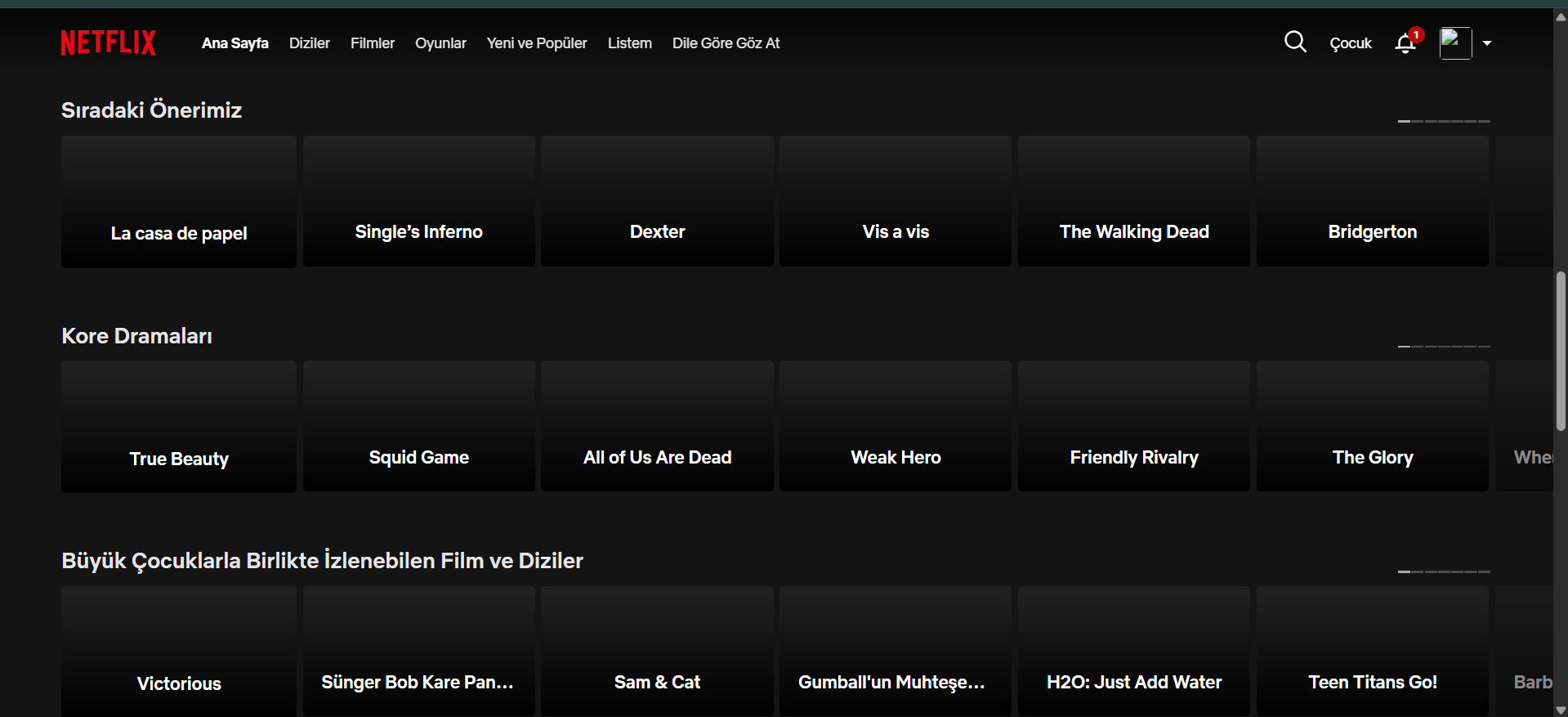The image size is (1568, 717).
Task: Open the Teen Titans Go! card
Action: pos(1373,652)
